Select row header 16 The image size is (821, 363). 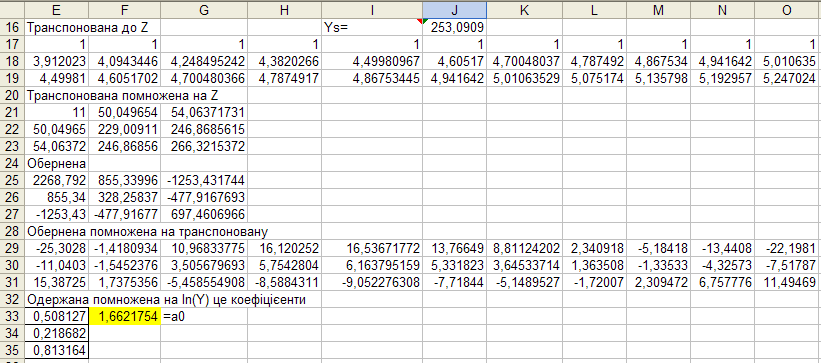(x=12, y=27)
